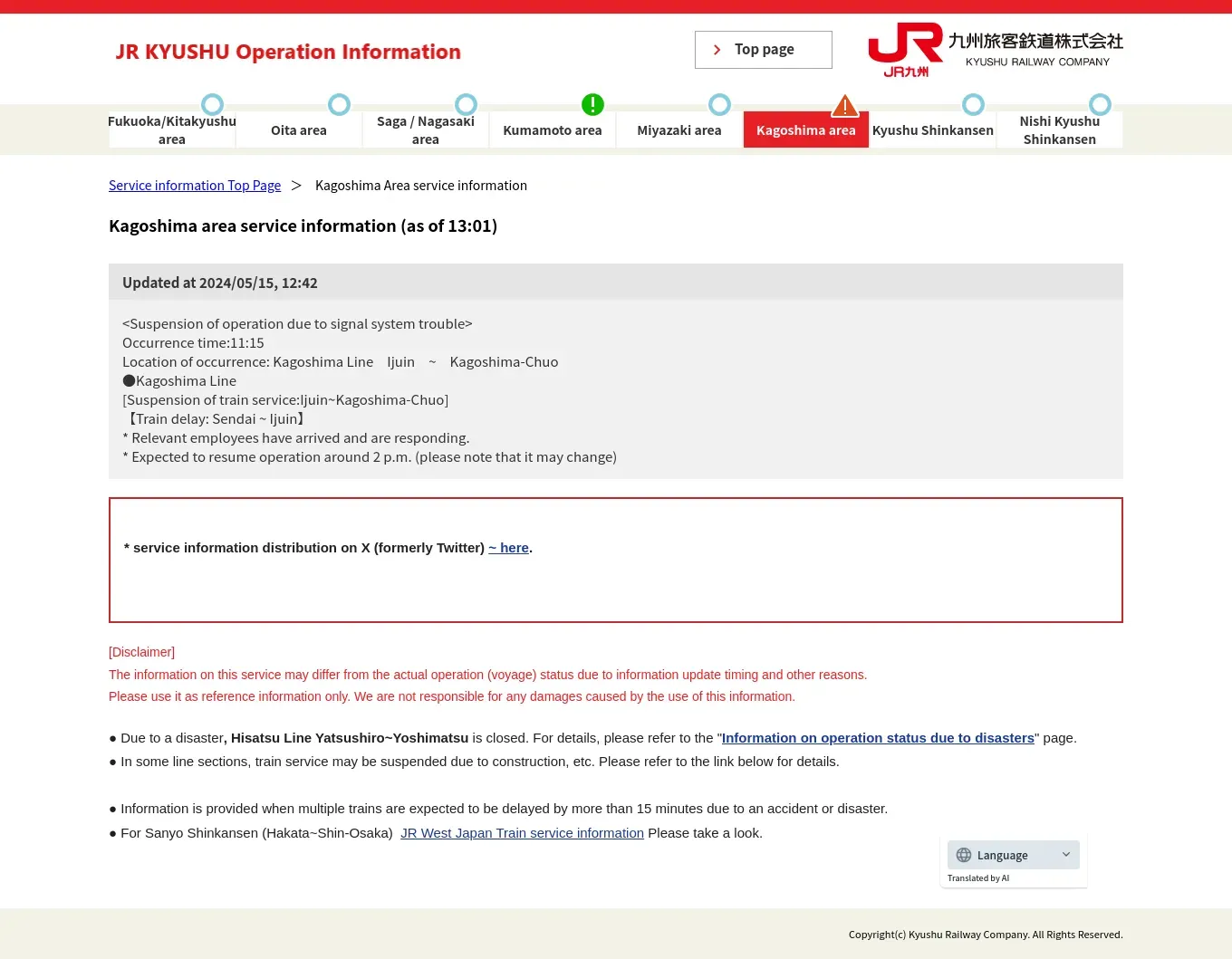
Task: Click the Nishi Kyushu Shinkansen status circle icon
Action: click(x=1100, y=104)
